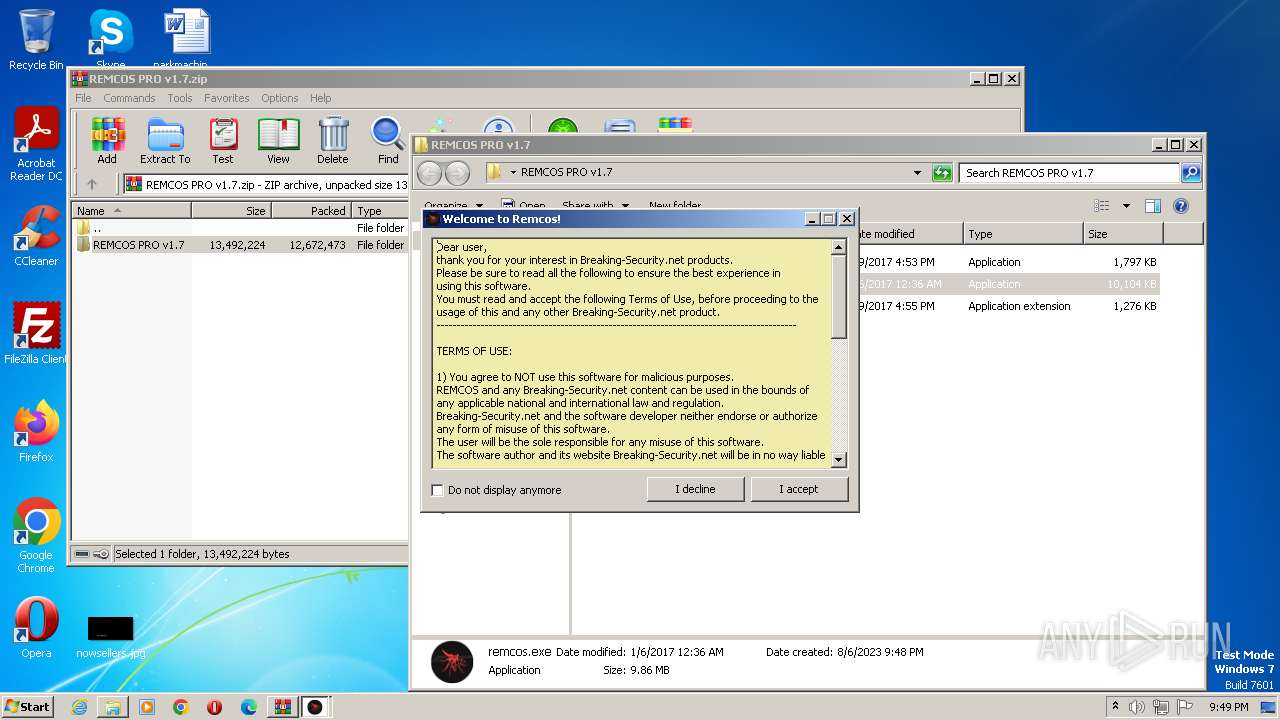Open the Recycle Bin desktop icon
This screenshot has height=720, width=1280.
click(36, 40)
